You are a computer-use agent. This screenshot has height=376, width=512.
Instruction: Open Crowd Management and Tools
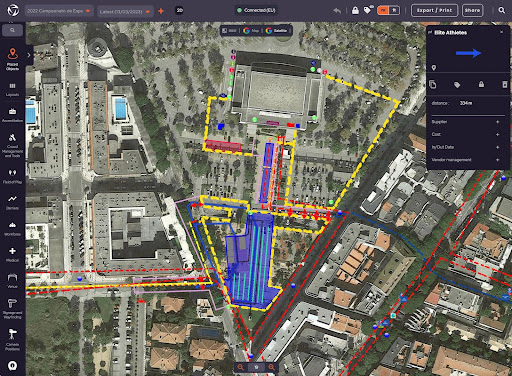click(x=12, y=145)
